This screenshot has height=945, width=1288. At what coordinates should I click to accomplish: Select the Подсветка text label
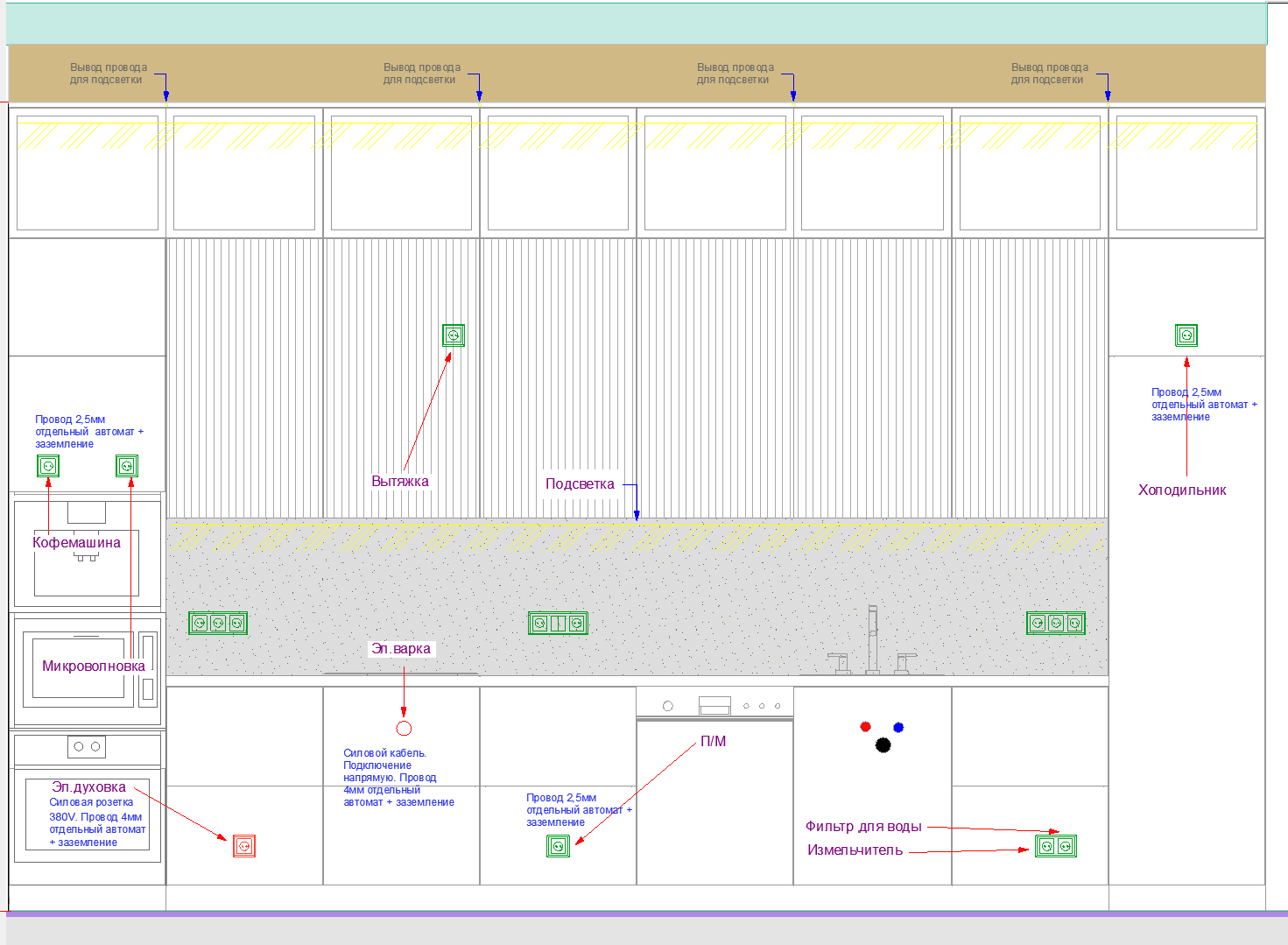point(580,484)
